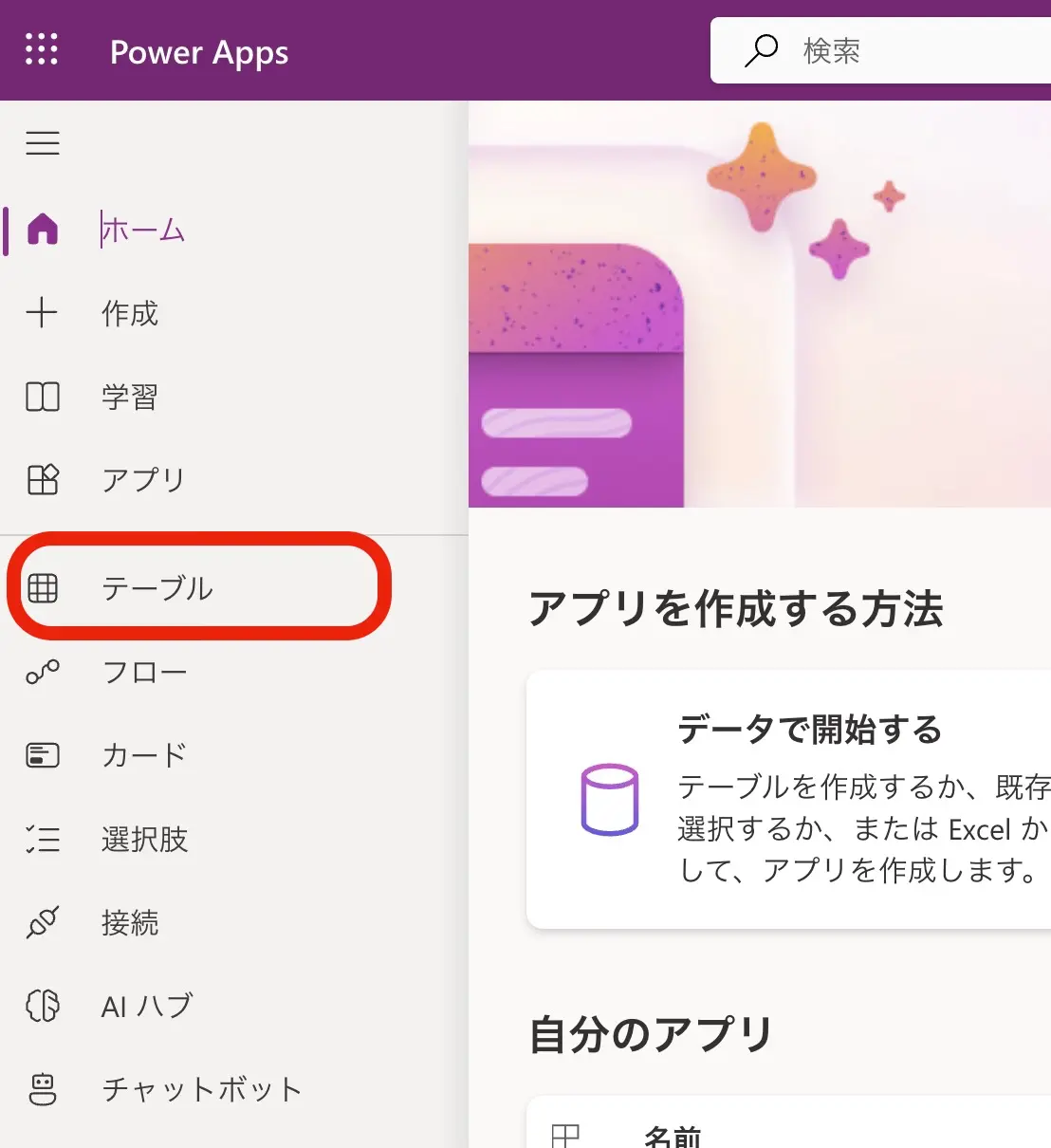Click the AI ハブ brain icon

[43, 1006]
